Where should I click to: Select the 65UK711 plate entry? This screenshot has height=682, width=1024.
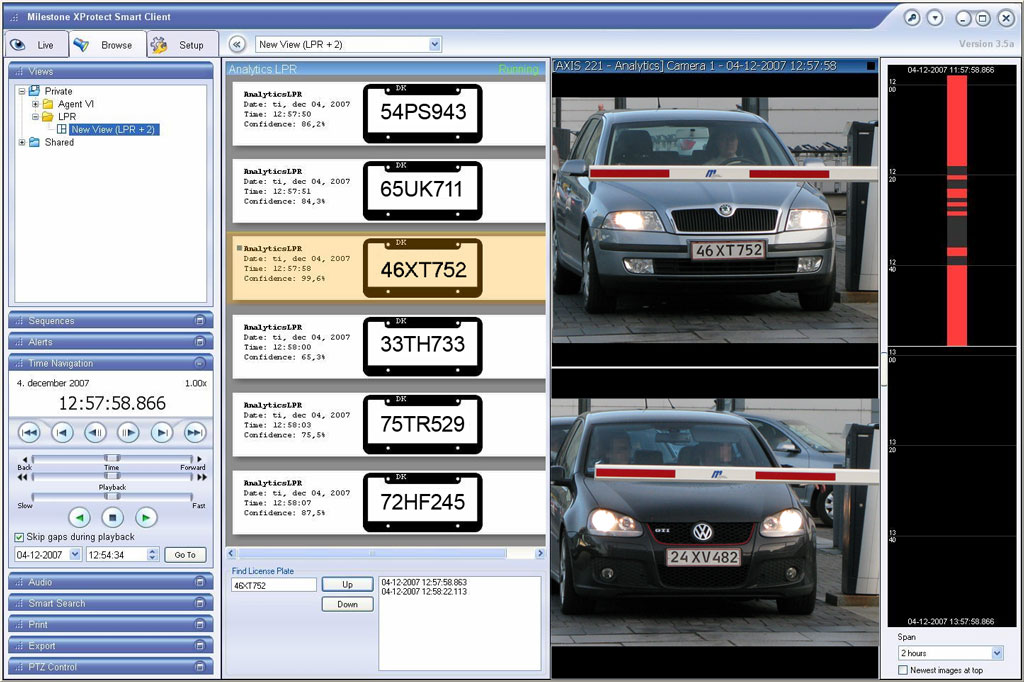point(389,191)
